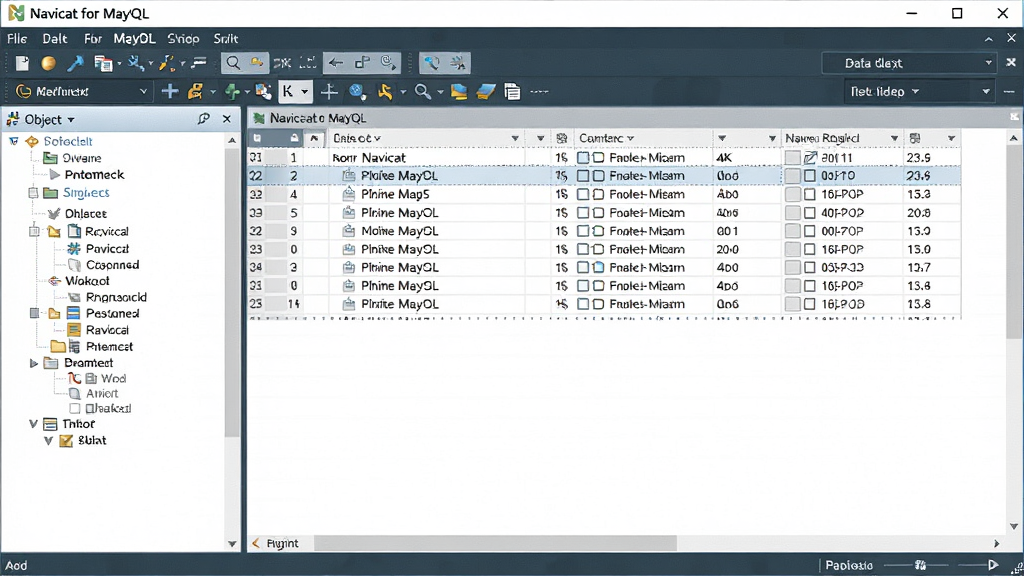The width and height of the screenshot is (1024, 576).
Task: Click the yellow stacked folders icon
Action: [x=459, y=91]
